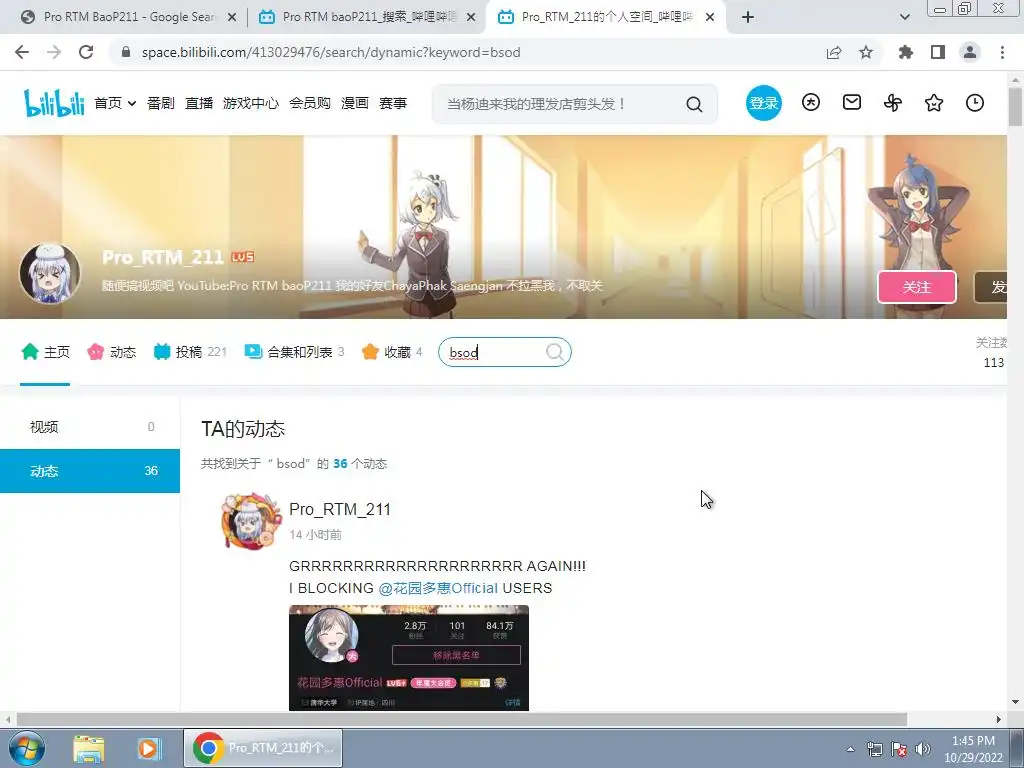
Task: Open the Chrome extensions puzzle icon
Action: tap(906, 52)
